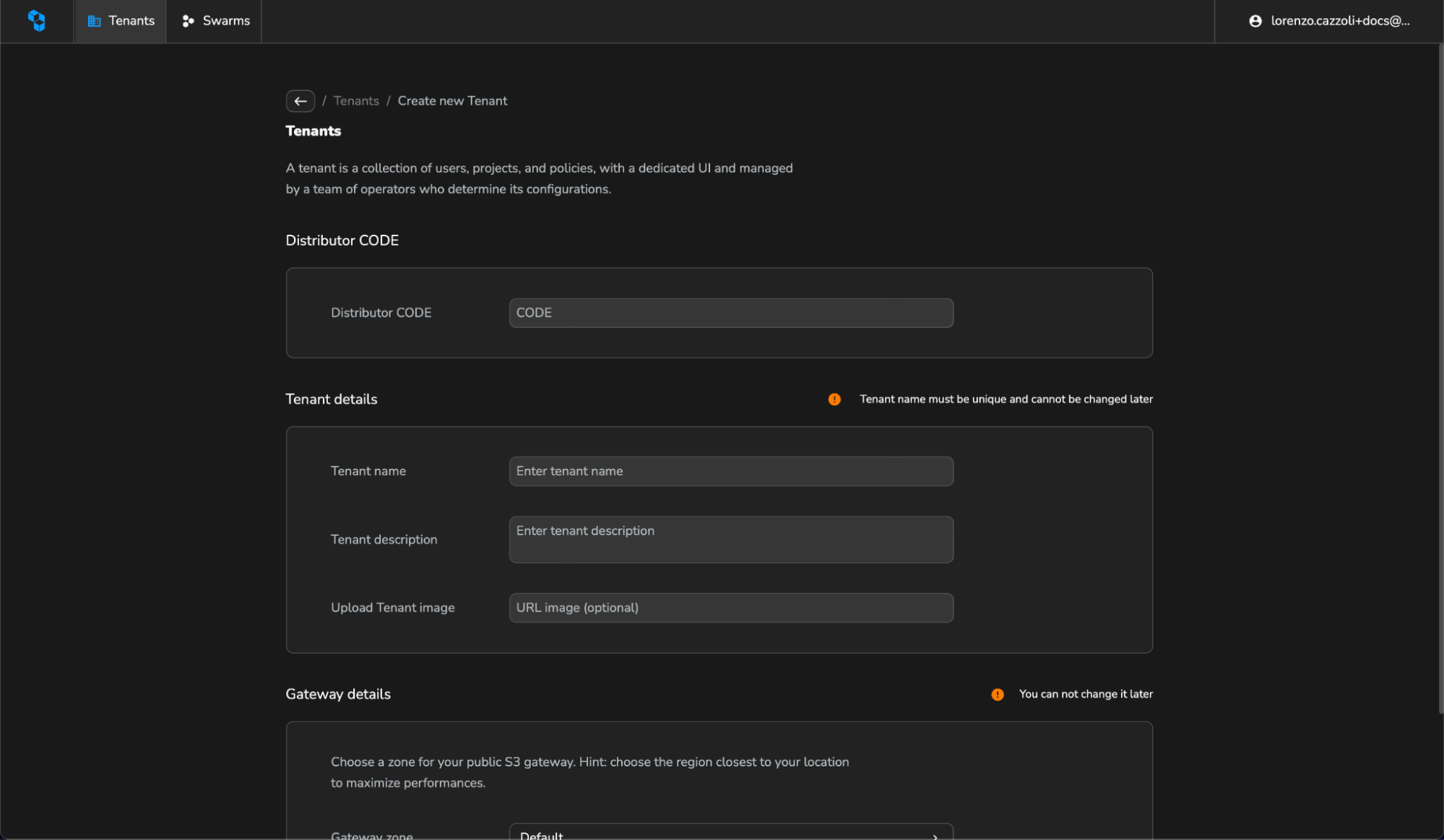The image size is (1444, 840).
Task: Focus the Distributor CODE input field
Action: (x=731, y=313)
